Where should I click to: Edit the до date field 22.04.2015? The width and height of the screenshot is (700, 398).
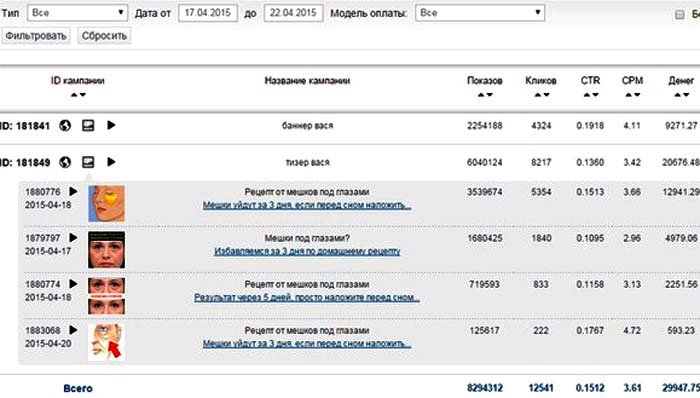pyautogui.click(x=293, y=13)
